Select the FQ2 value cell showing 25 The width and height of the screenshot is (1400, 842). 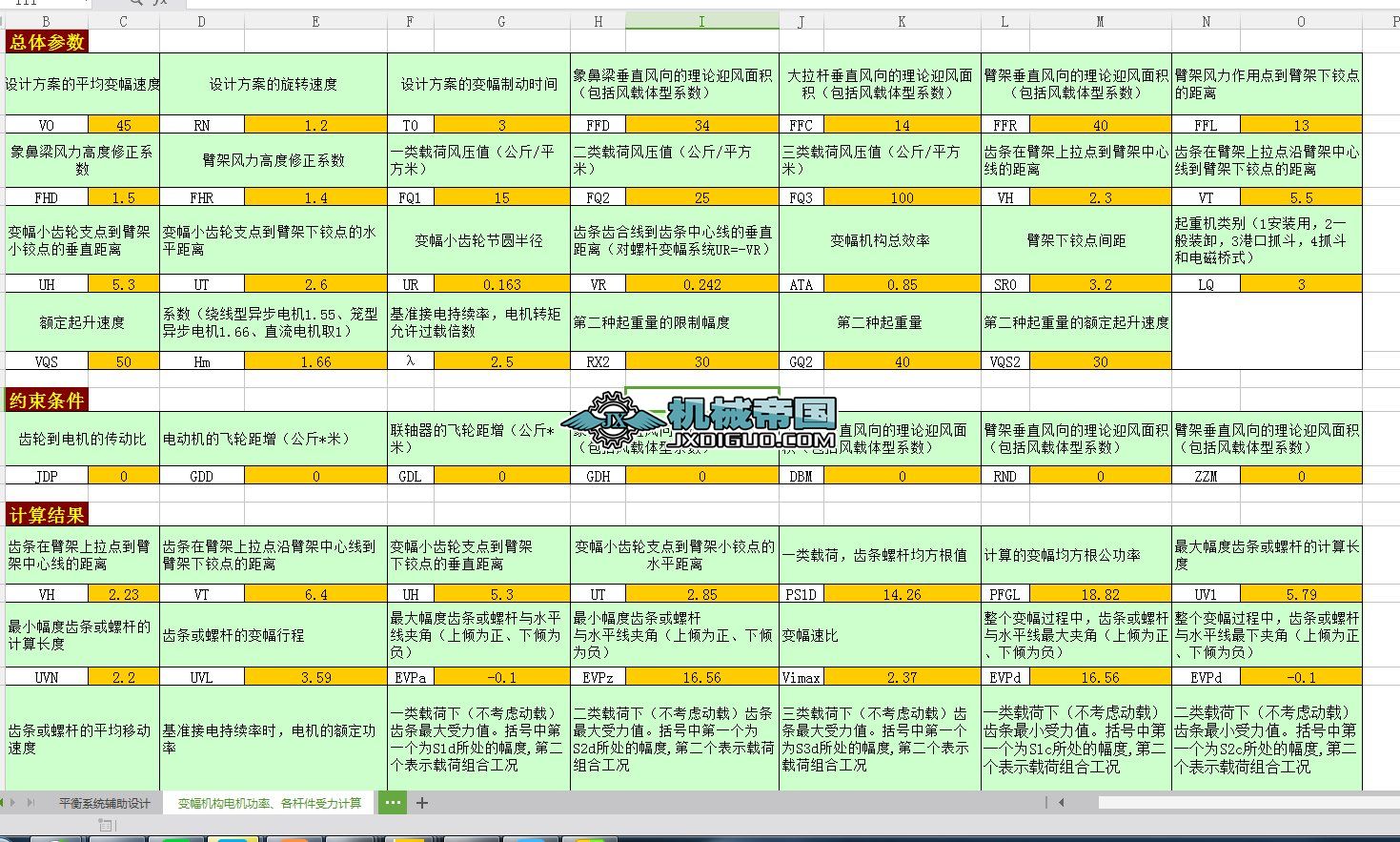[702, 197]
